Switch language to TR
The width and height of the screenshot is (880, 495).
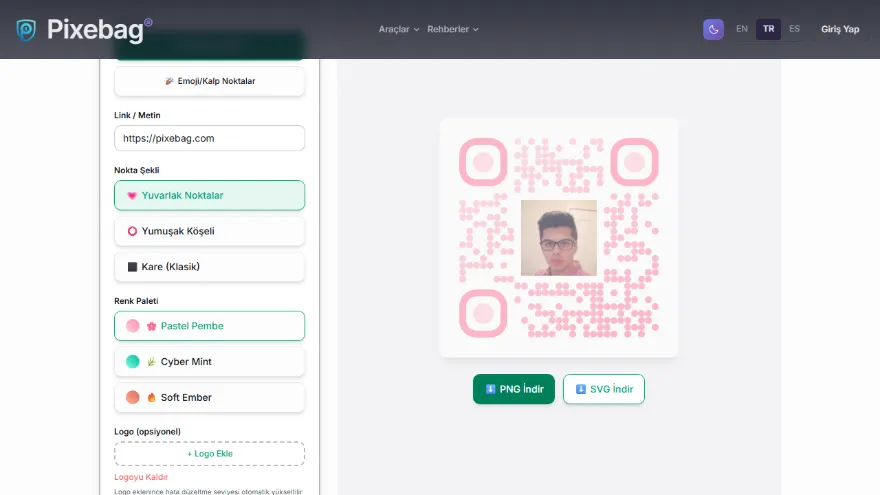tap(768, 29)
